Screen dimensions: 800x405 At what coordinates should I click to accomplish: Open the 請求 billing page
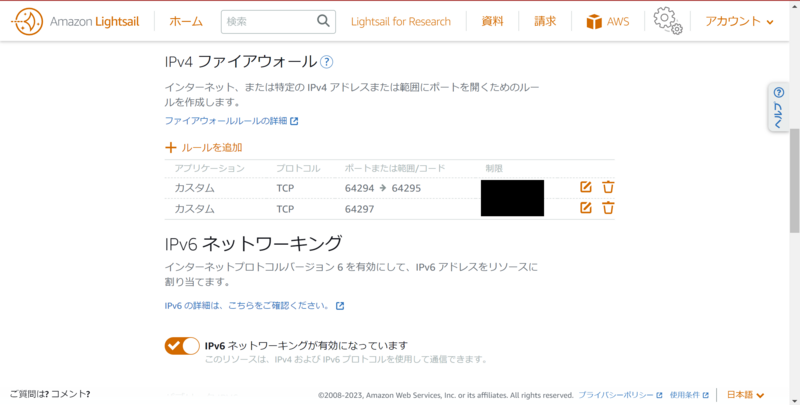click(545, 21)
